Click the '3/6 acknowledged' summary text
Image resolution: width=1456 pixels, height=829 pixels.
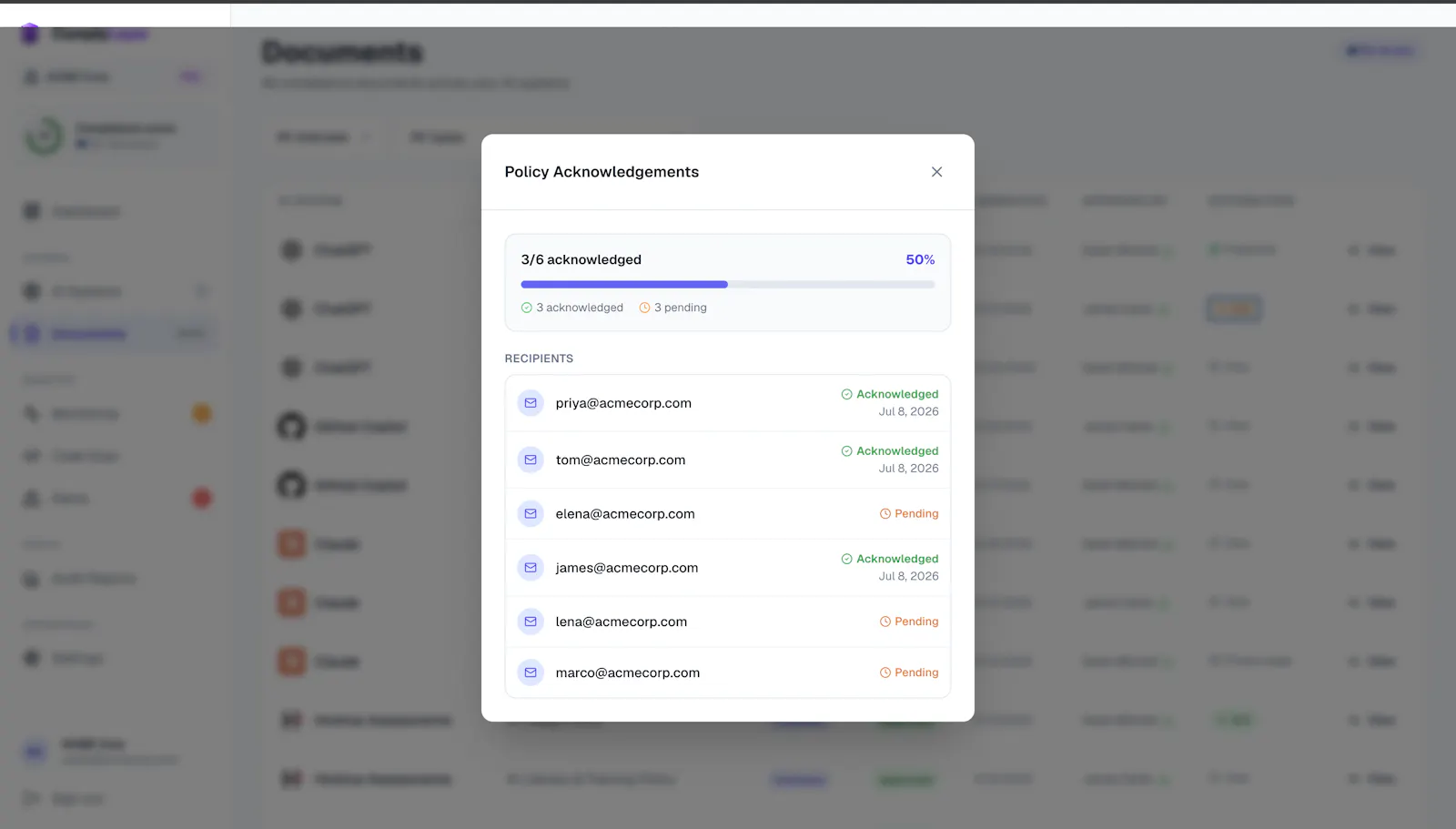581,259
